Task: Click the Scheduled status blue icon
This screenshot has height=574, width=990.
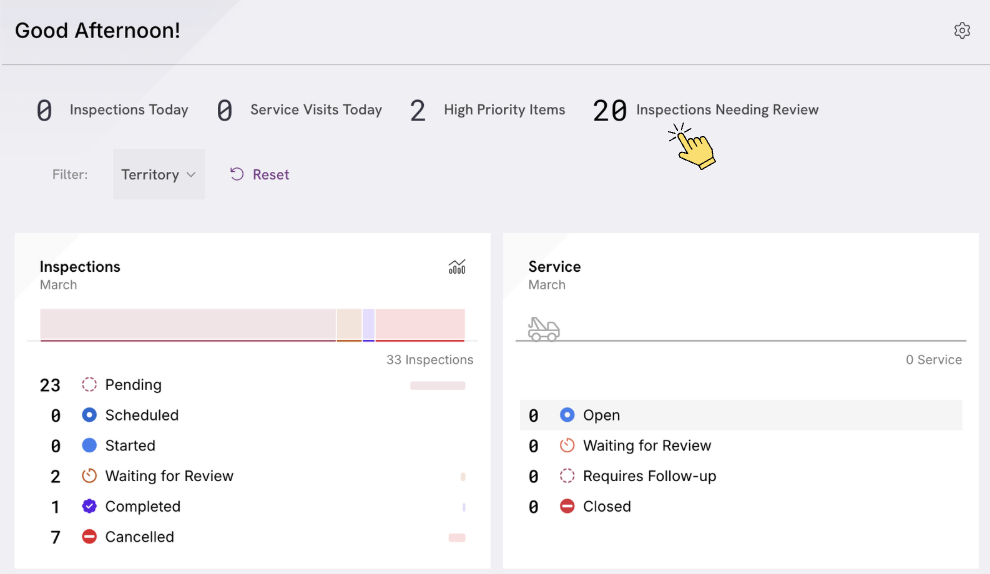Action: pos(89,415)
